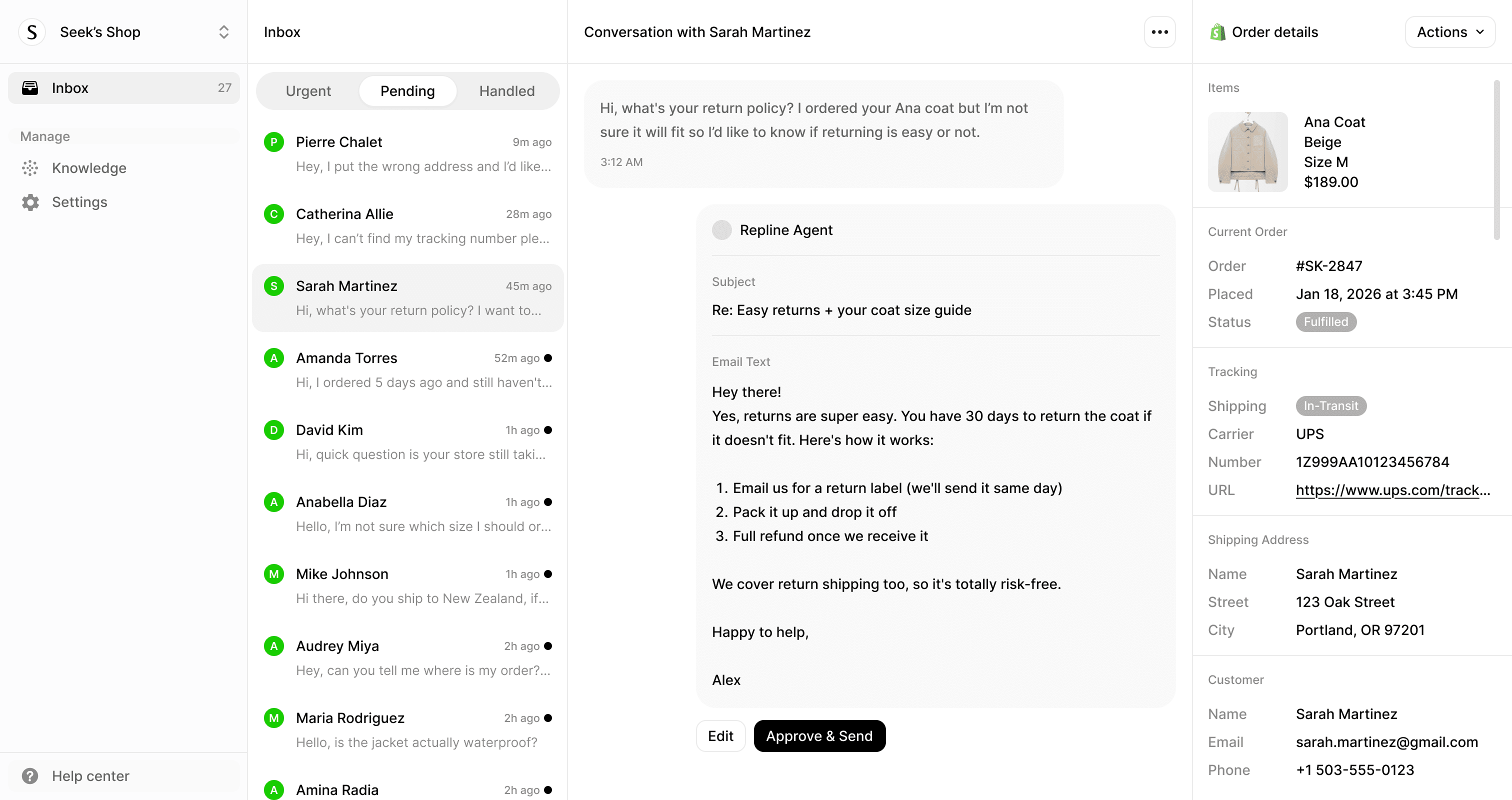Expand the Seek's Shop switcher chevrons

pos(223,32)
